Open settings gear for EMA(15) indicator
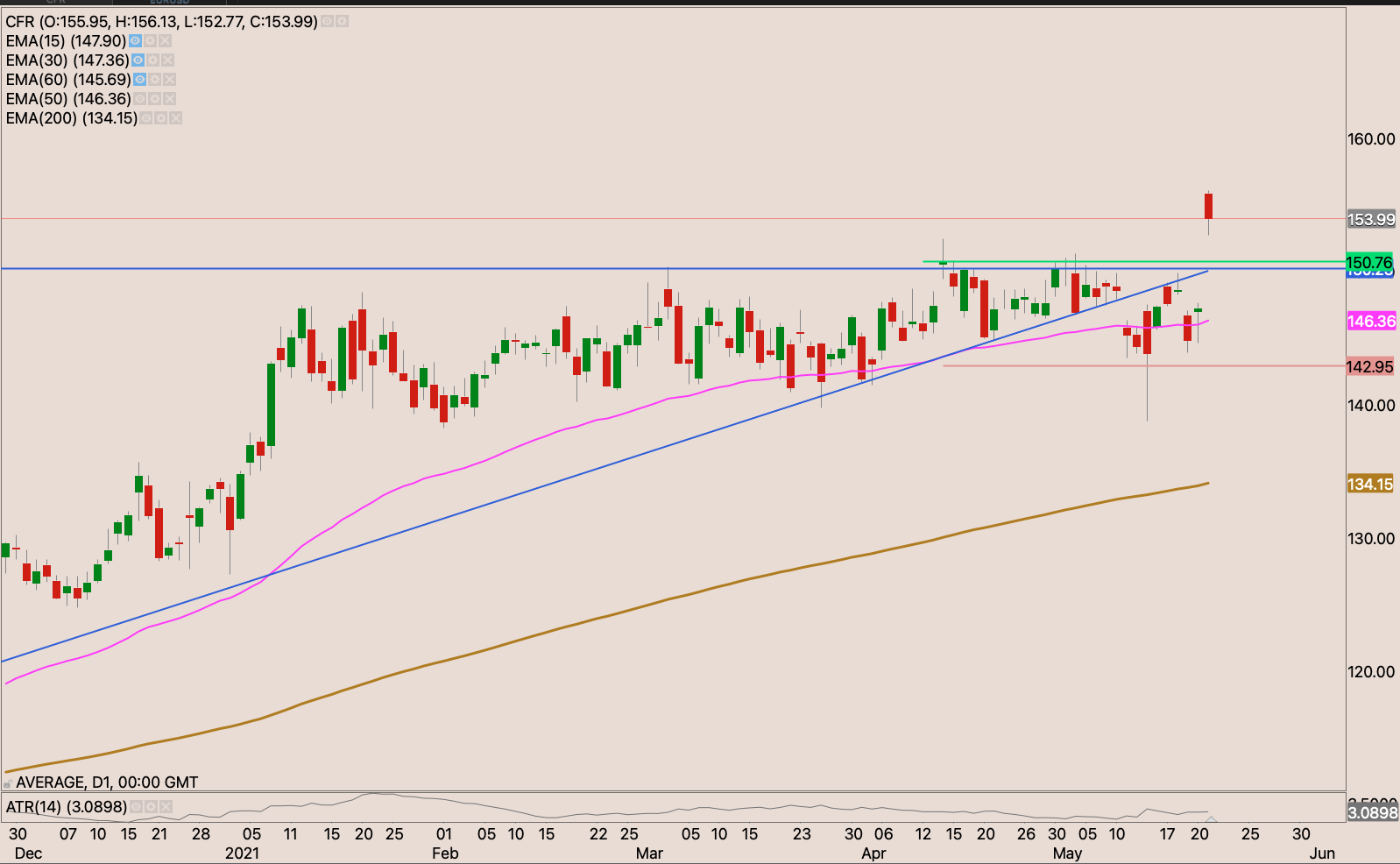Screen dimensions: 1400x864 click(150, 41)
